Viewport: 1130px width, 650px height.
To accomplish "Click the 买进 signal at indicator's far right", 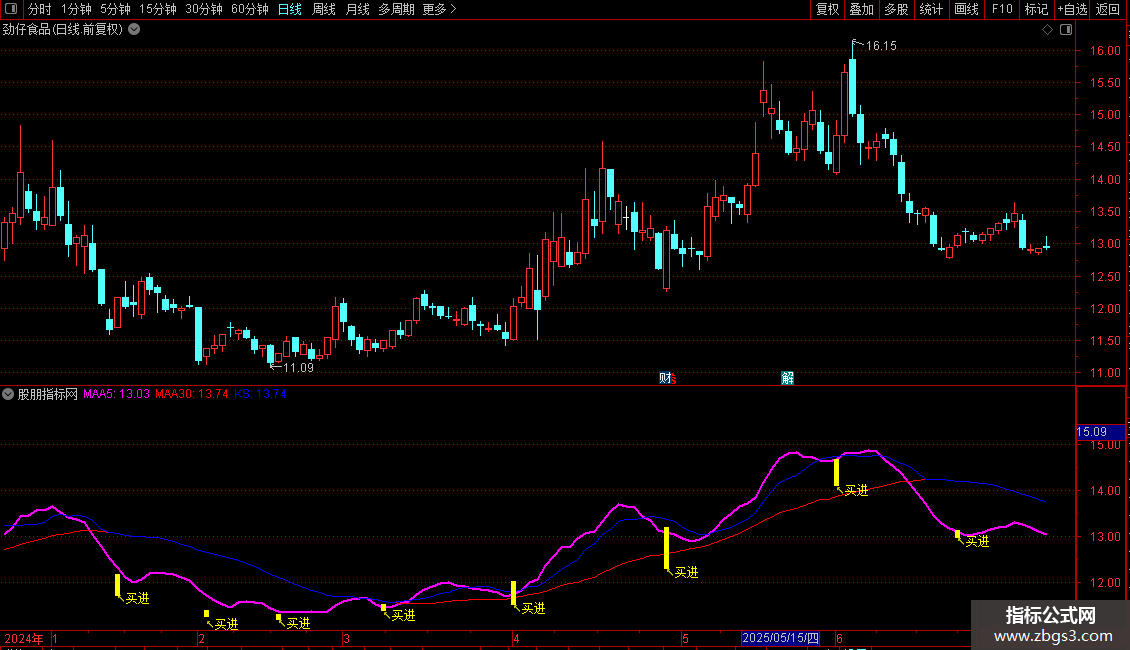I will [x=977, y=541].
